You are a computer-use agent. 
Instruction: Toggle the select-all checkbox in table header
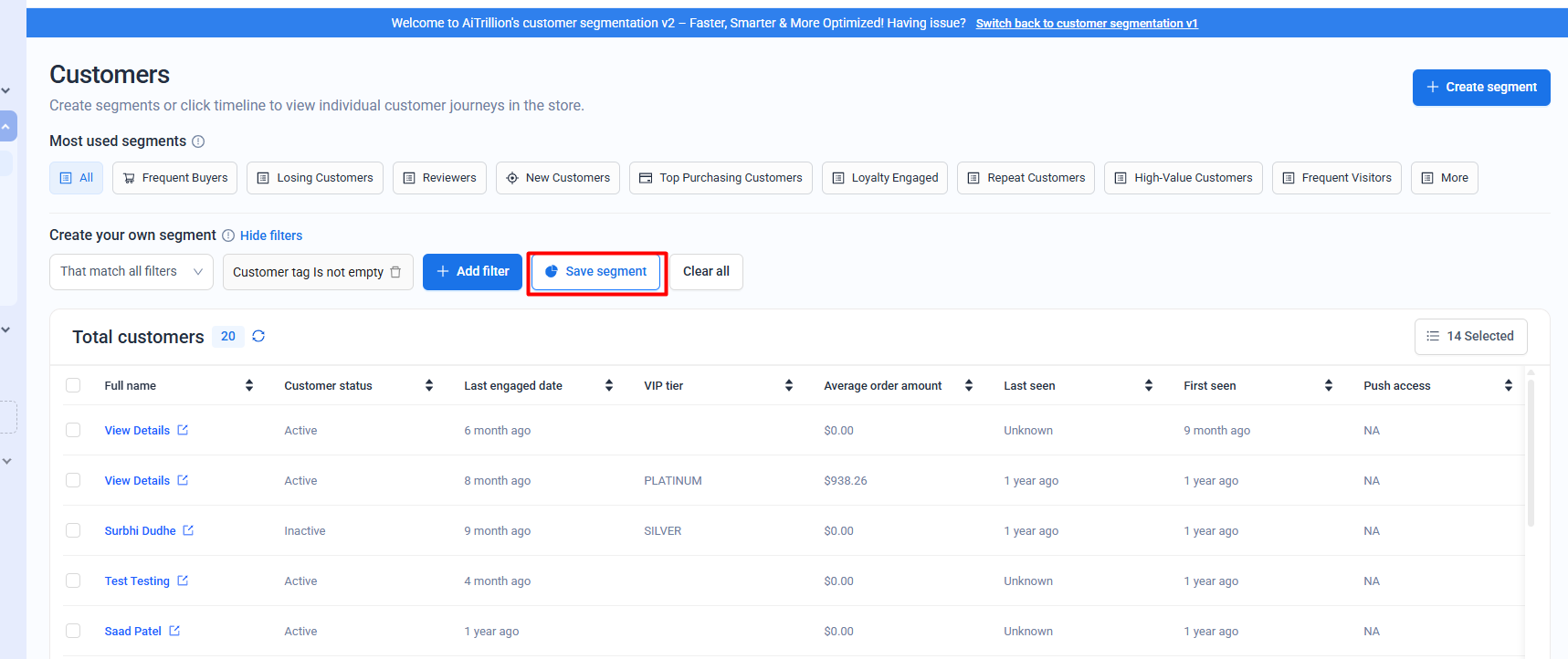click(x=73, y=385)
